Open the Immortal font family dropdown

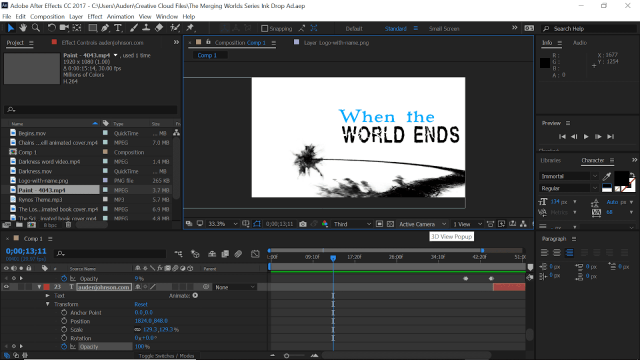[x=568, y=176]
